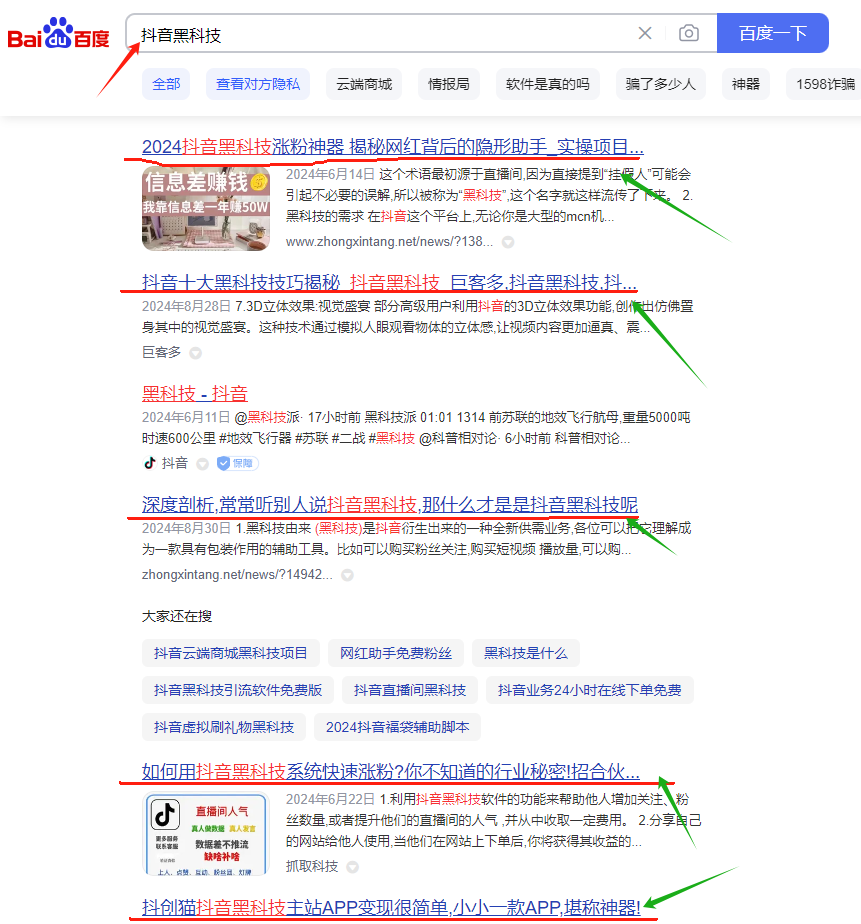Screen dimensions: 861x924
Task: Select the 全部 filter tab
Action: (166, 84)
